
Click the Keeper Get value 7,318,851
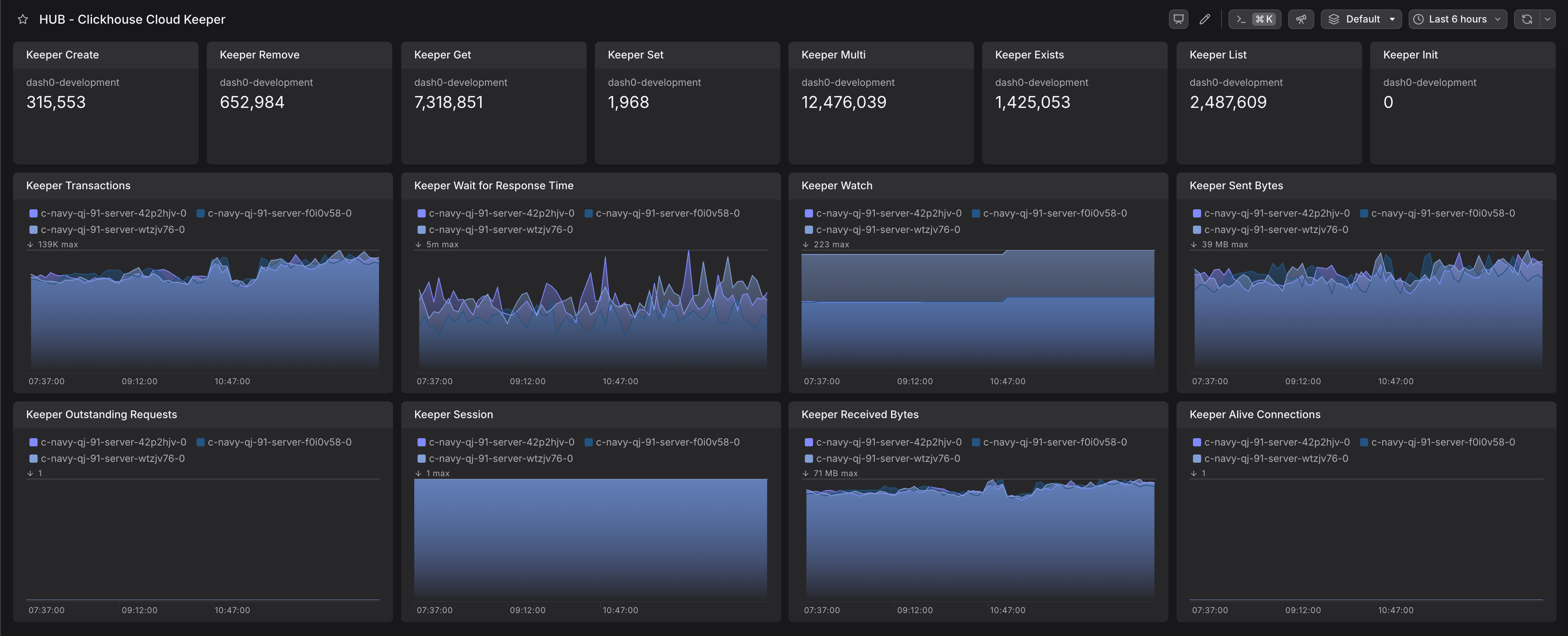coord(448,102)
